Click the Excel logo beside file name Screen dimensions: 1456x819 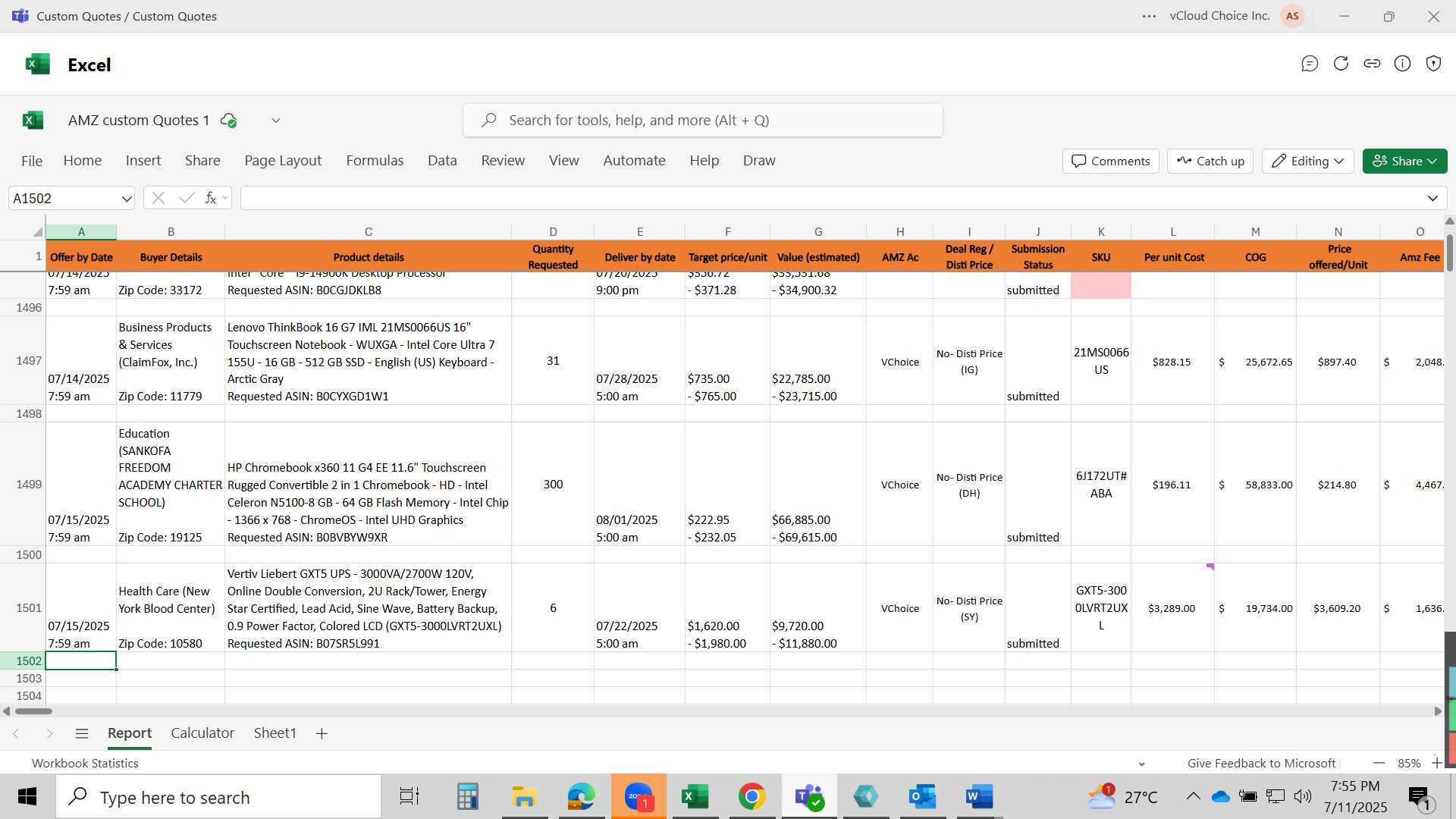pyautogui.click(x=33, y=120)
